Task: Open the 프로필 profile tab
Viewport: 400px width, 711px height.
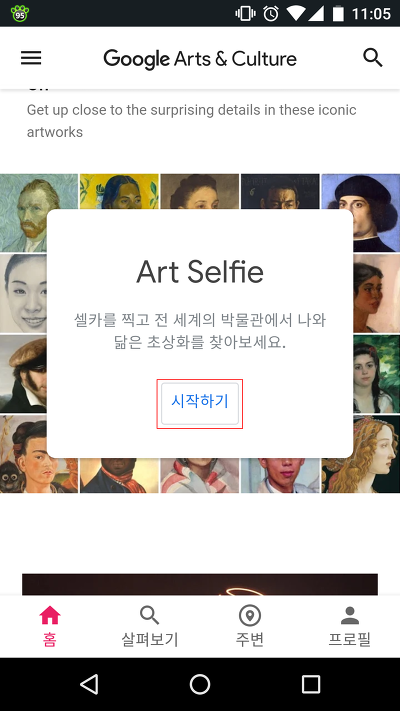Action: (350, 626)
